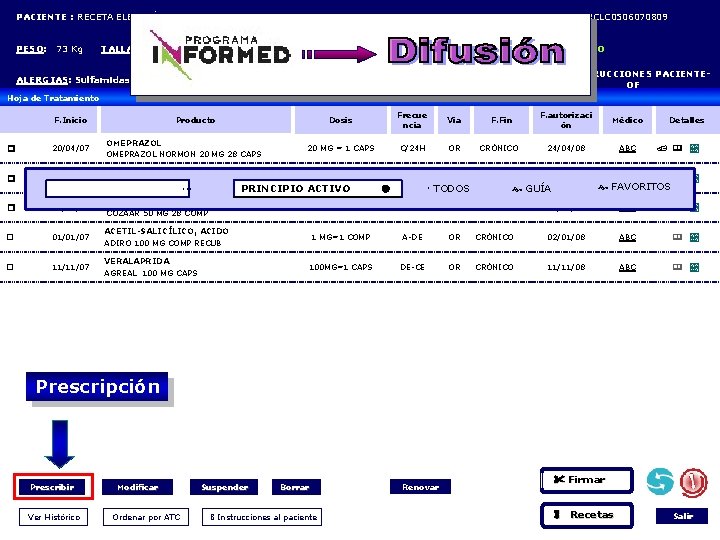Click authorization date 24/04/08
Screen dimensions: 720x540
point(566,148)
